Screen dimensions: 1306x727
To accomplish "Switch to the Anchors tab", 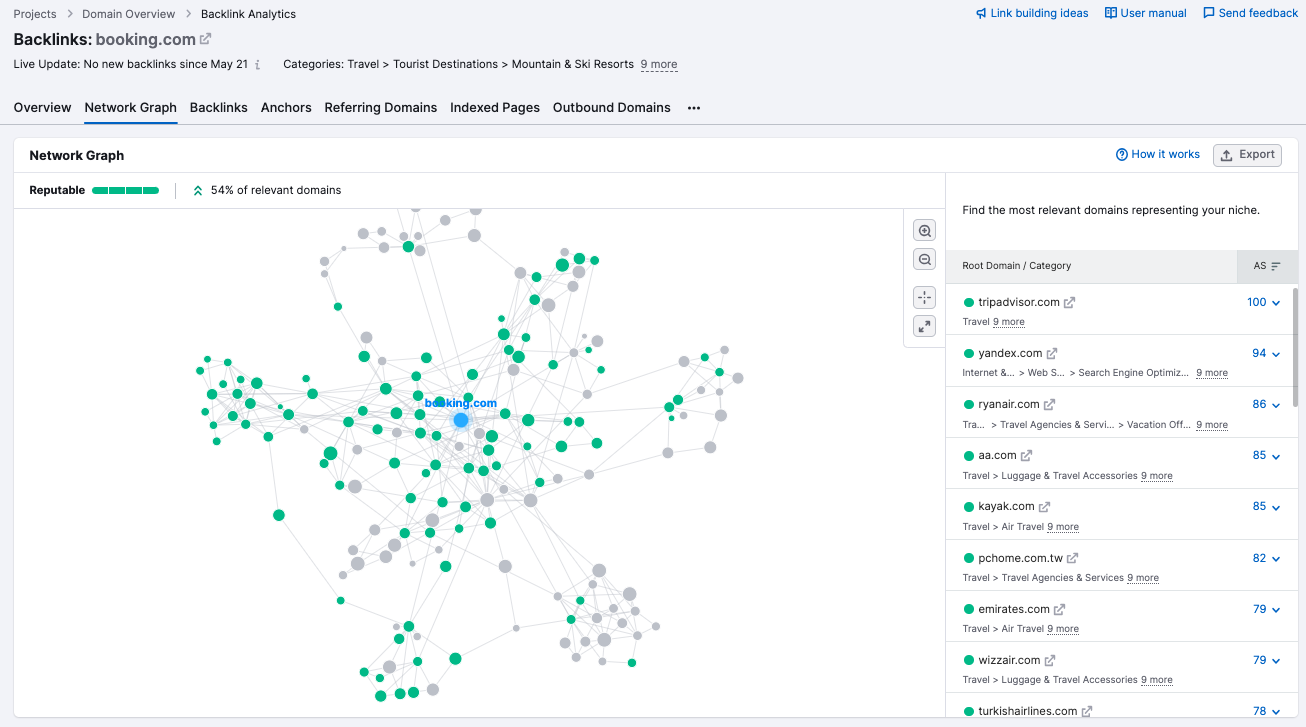I will tap(286, 107).
